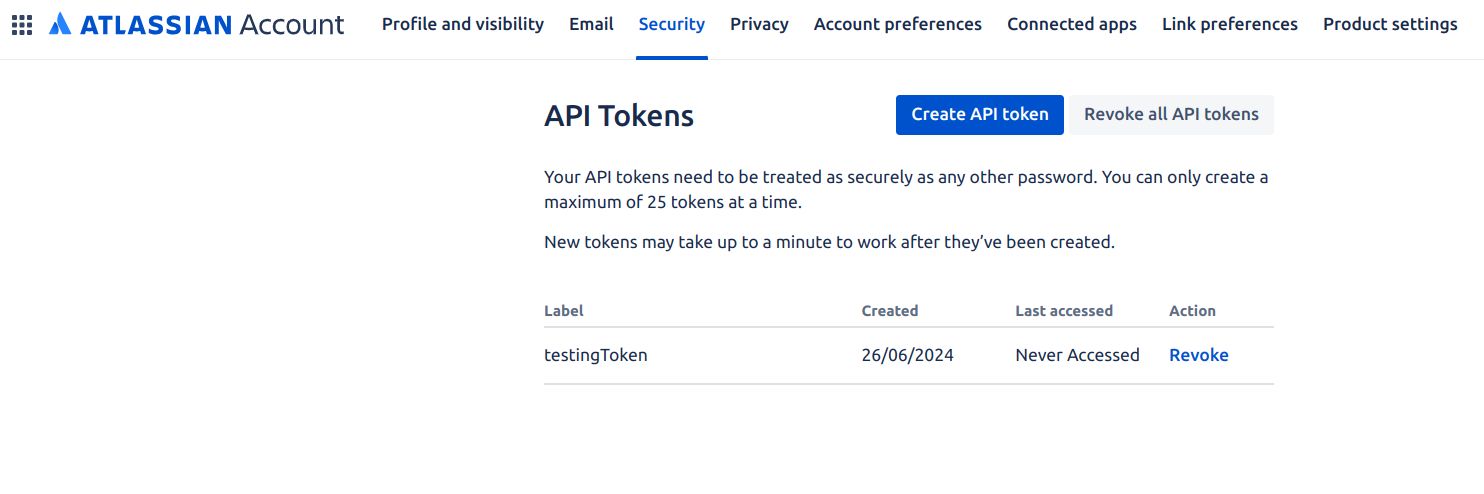
Task: Click the Action column header
Action: click(1192, 311)
